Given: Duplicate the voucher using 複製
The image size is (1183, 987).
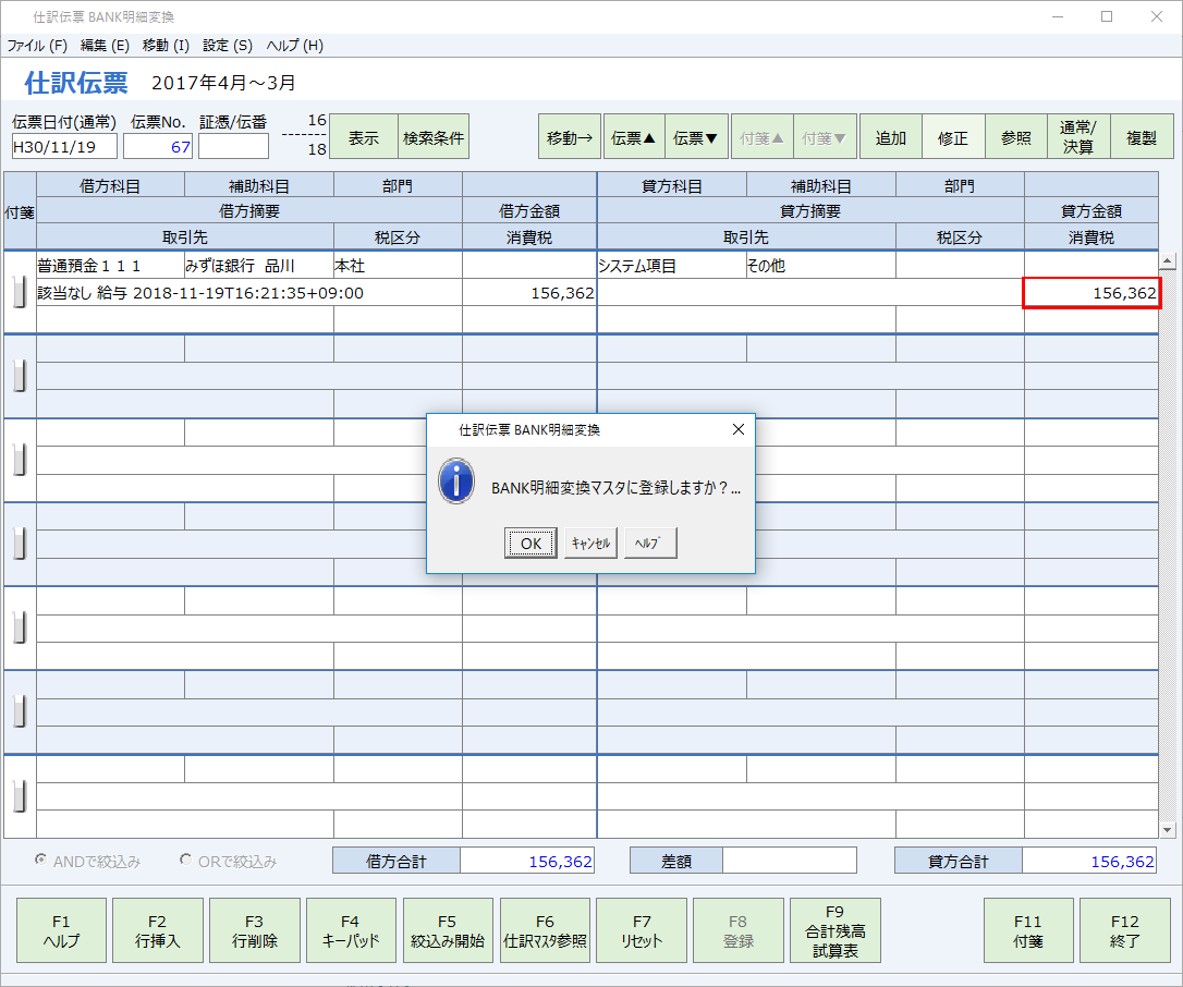Looking at the screenshot, I should pyautogui.click(x=1141, y=137).
